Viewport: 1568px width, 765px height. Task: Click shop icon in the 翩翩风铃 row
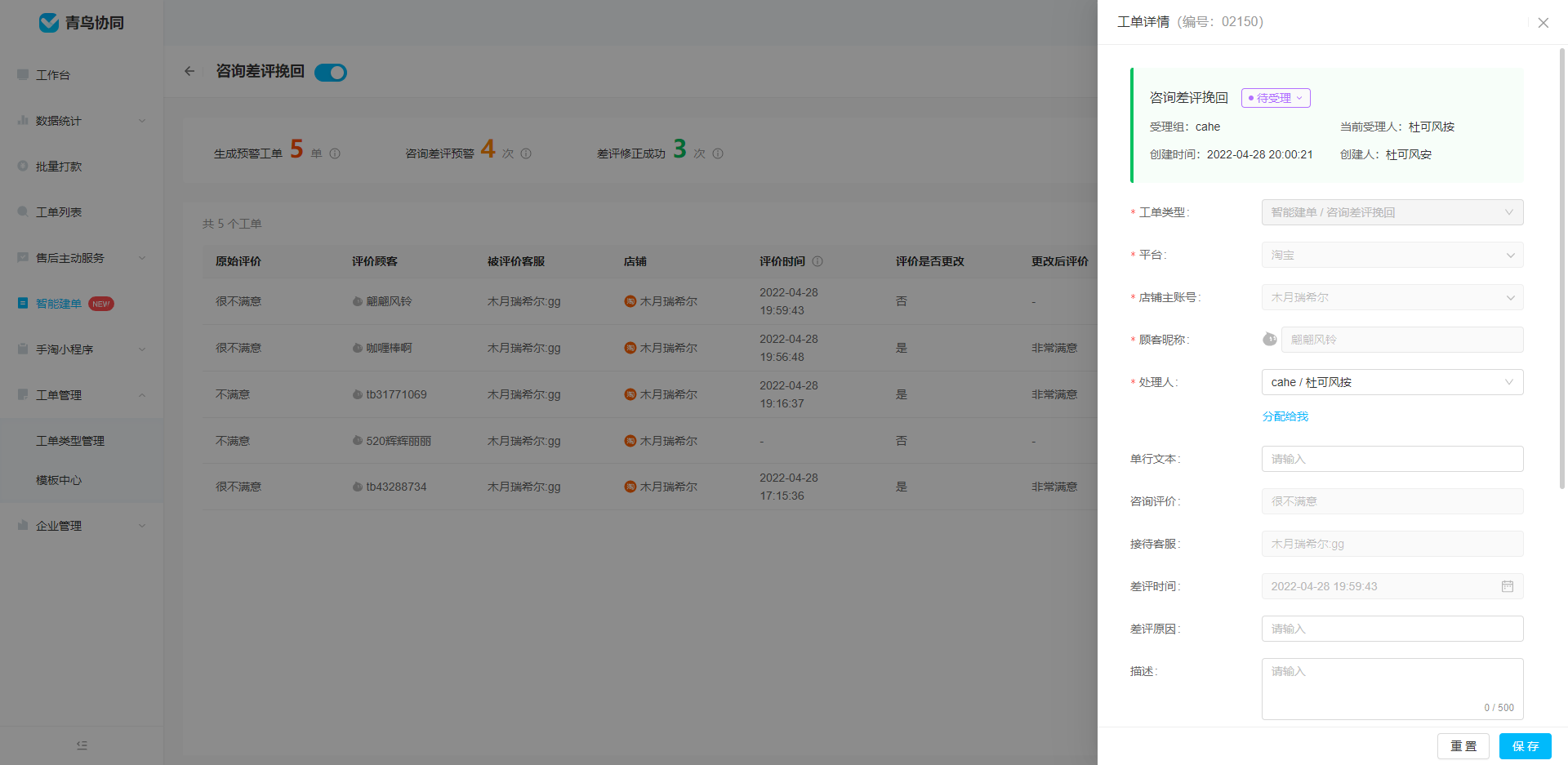630,301
